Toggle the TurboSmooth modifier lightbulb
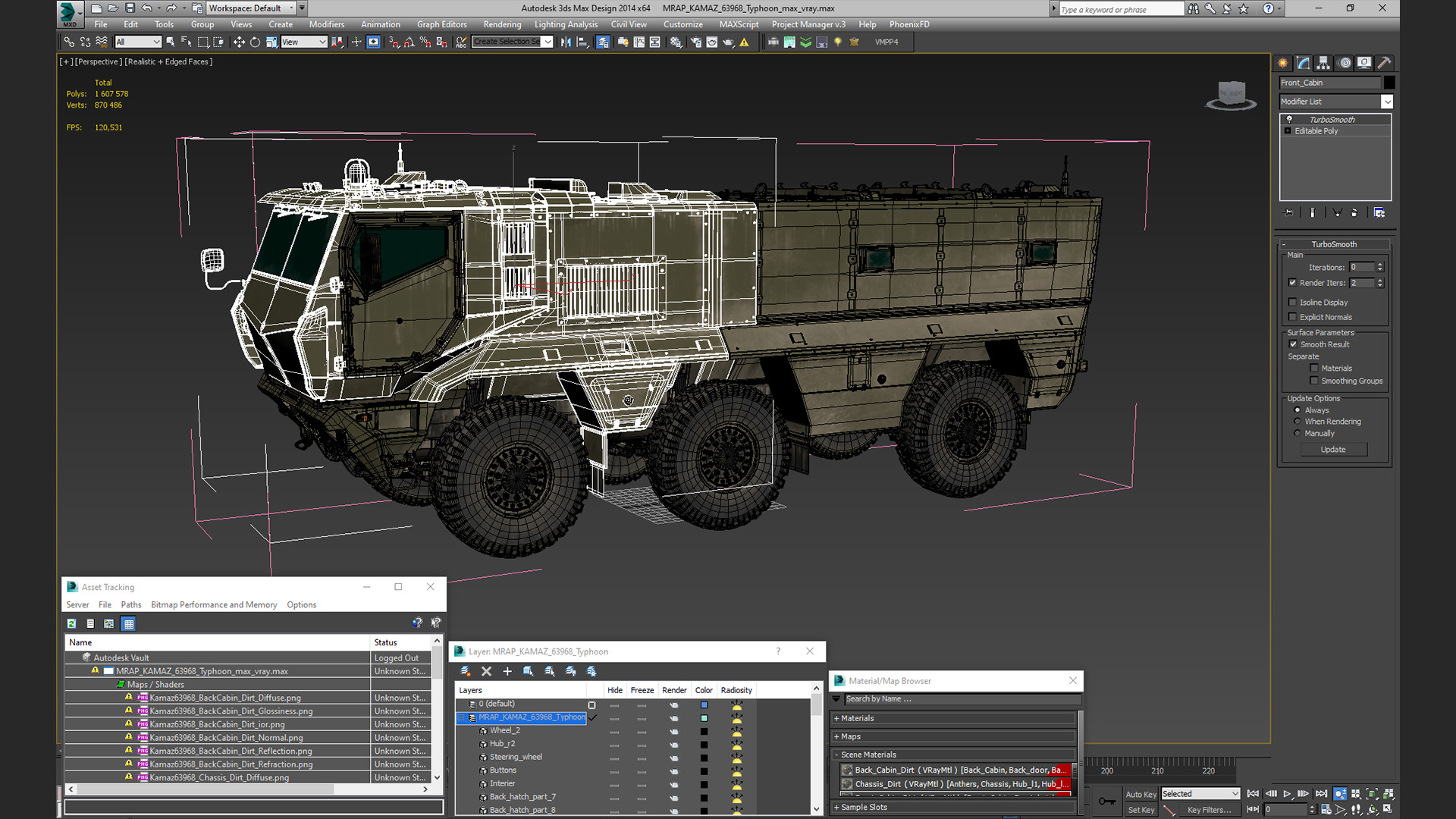Image resolution: width=1456 pixels, height=819 pixels. tap(1289, 120)
